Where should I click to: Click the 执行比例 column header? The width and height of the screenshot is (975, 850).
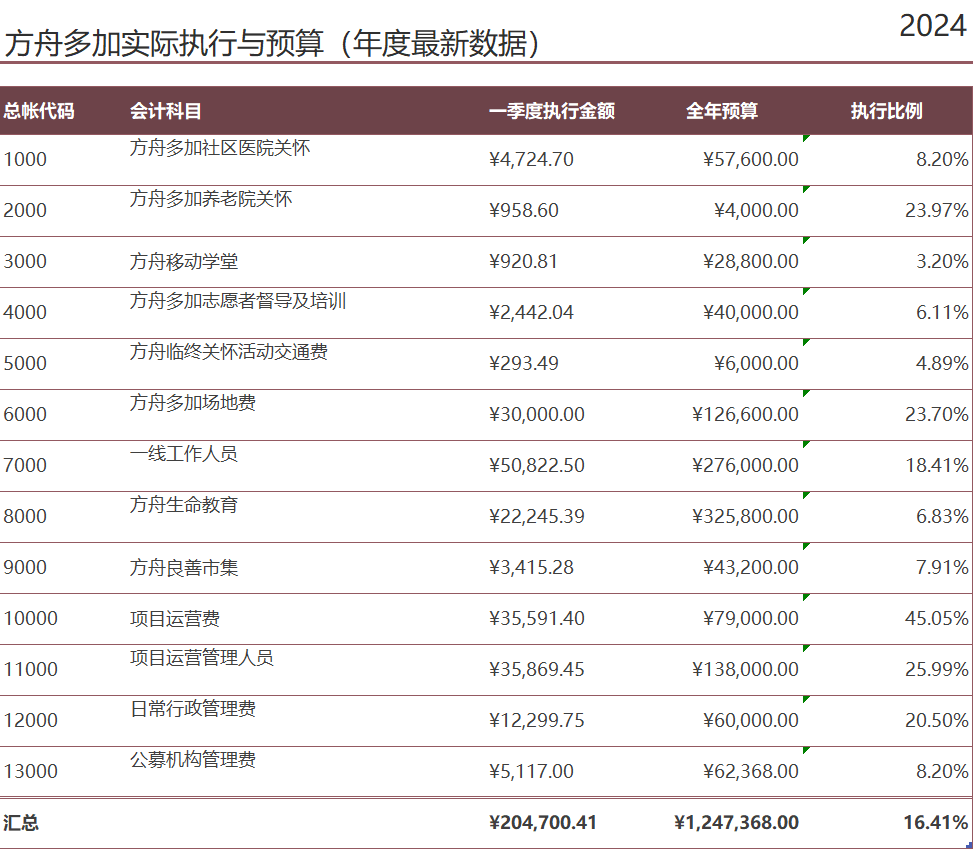(886, 111)
